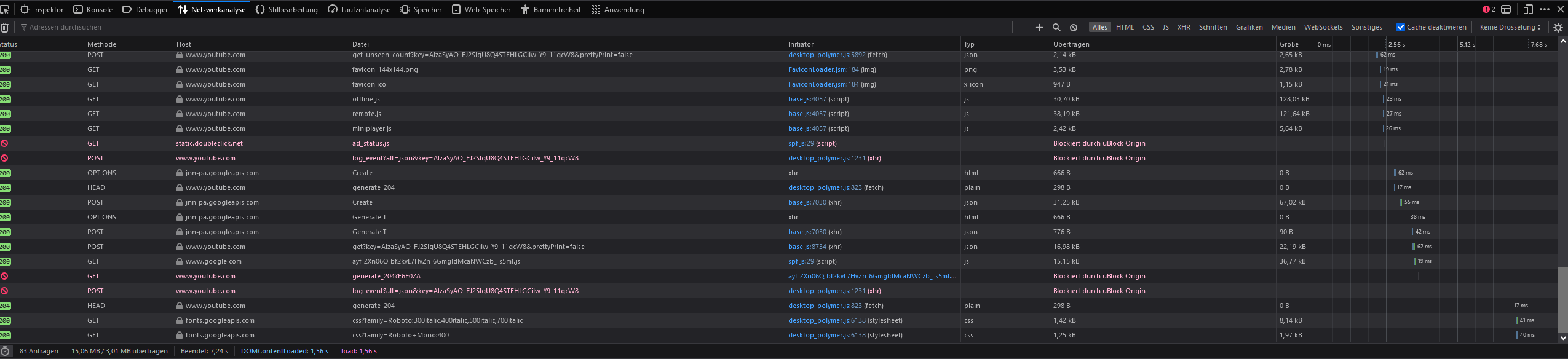The height and width of the screenshot is (359, 1568).
Task: Uncheck the Cache deaktivieren checkbox
Action: 1401,27
